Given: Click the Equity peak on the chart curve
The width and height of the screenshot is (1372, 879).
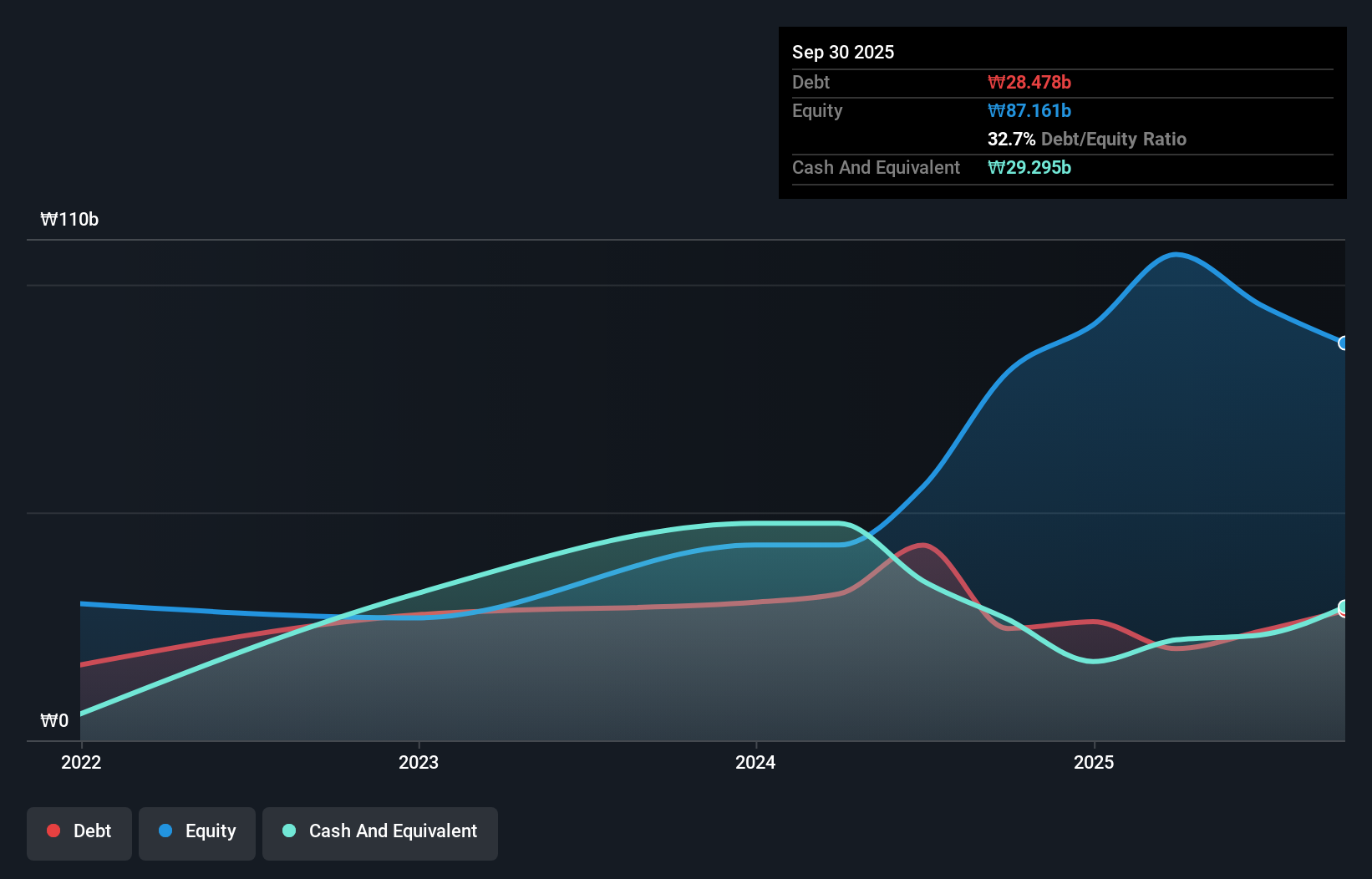Looking at the screenshot, I should click(x=1176, y=254).
